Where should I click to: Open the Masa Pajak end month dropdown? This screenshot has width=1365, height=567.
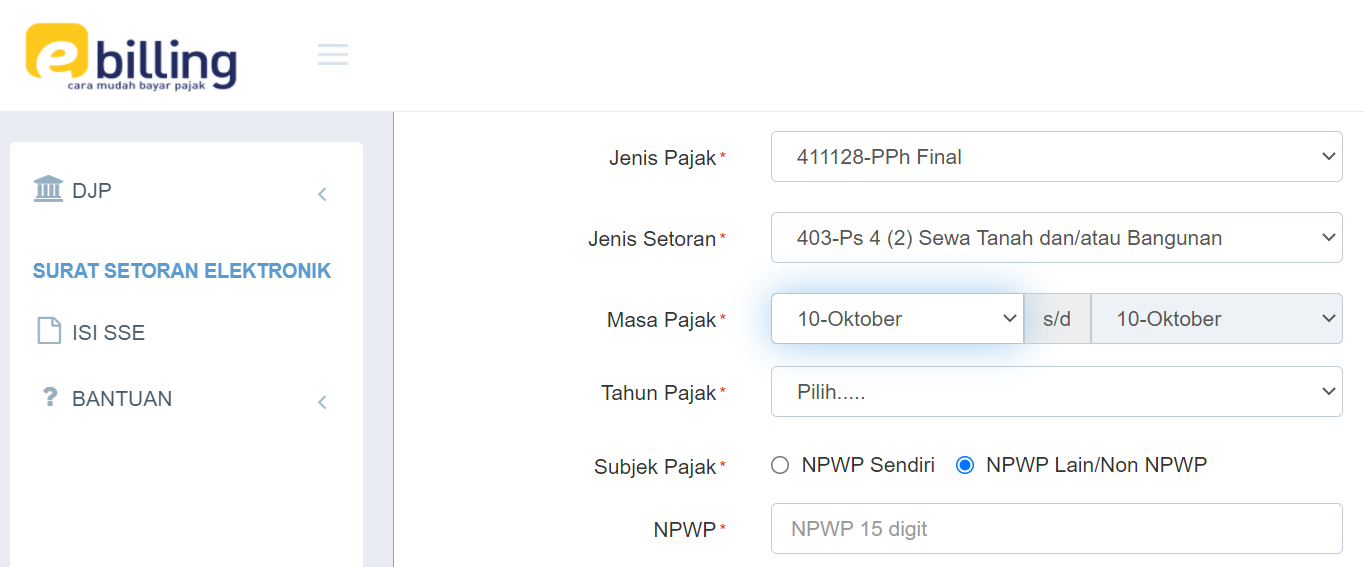pyautogui.click(x=1216, y=319)
